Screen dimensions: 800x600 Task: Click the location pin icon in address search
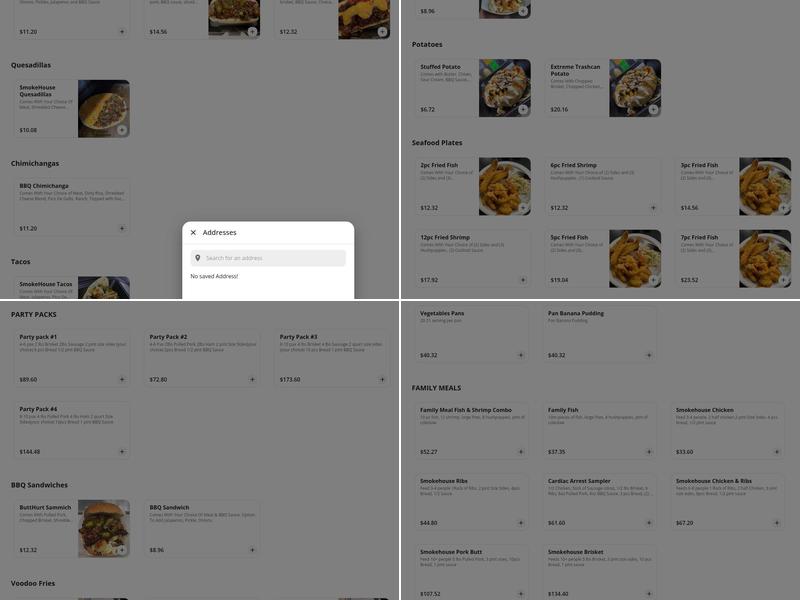click(x=197, y=258)
